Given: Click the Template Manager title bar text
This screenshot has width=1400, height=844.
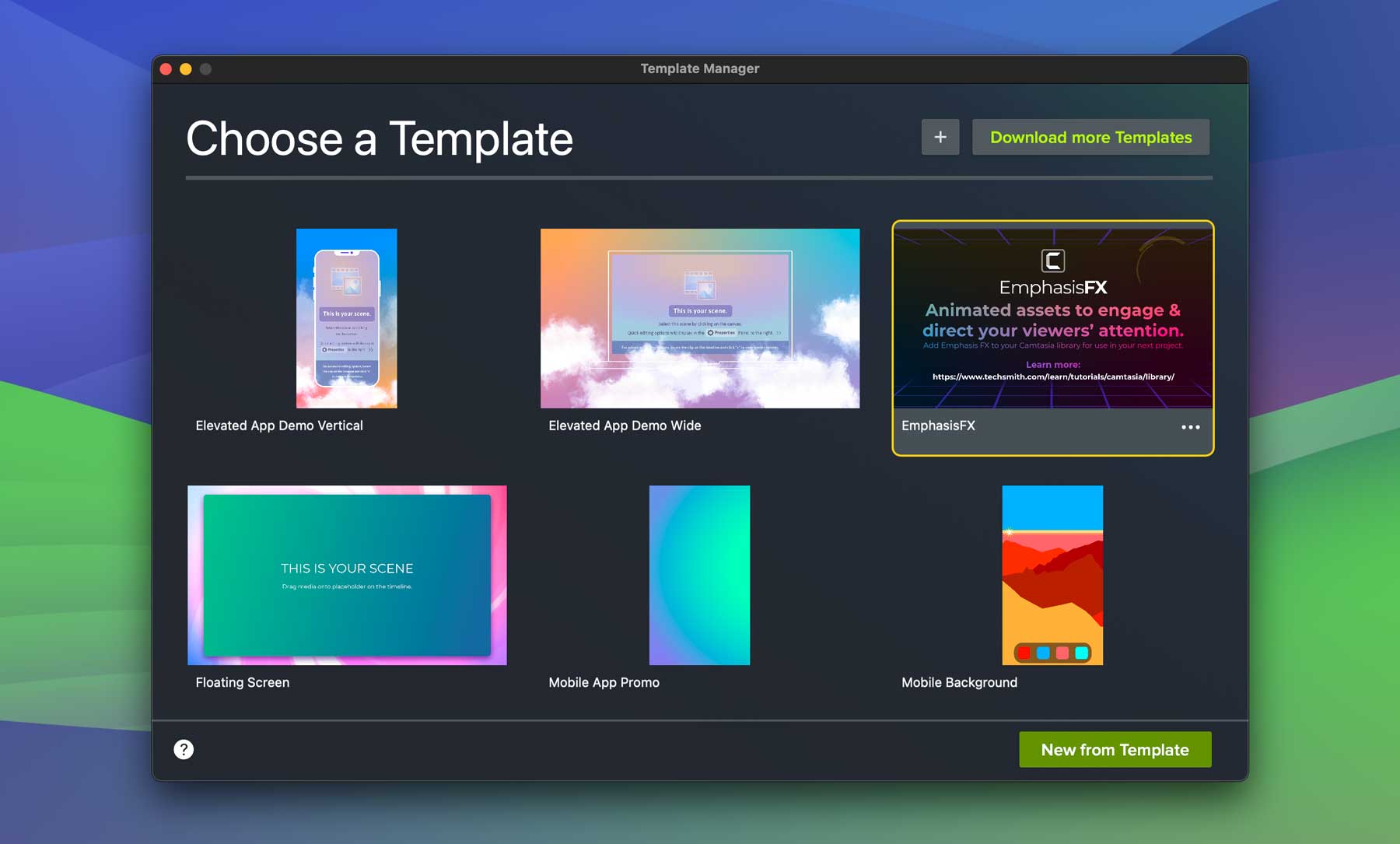Looking at the screenshot, I should click(x=699, y=68).
